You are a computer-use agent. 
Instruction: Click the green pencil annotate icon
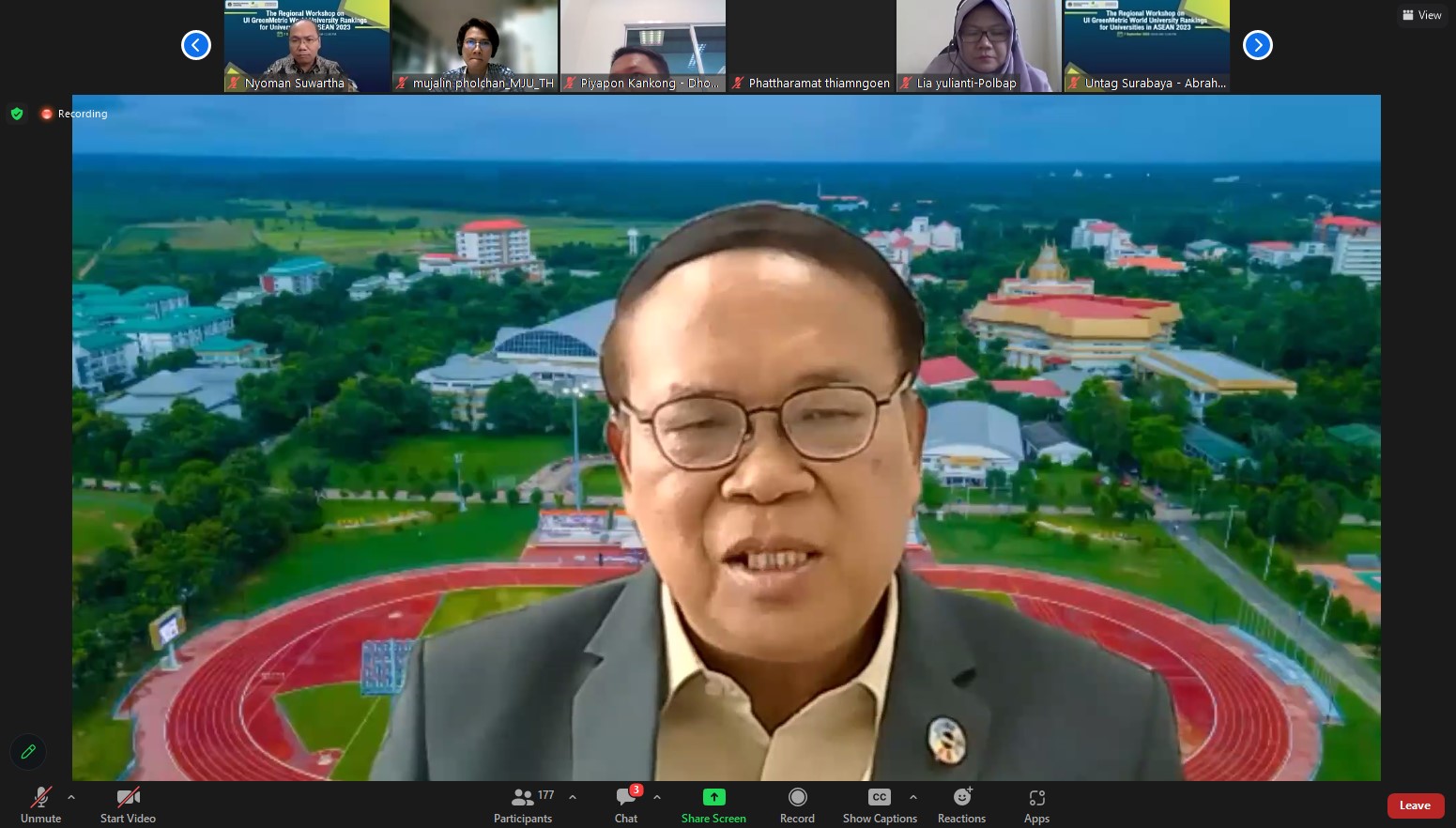click(28, 751)
